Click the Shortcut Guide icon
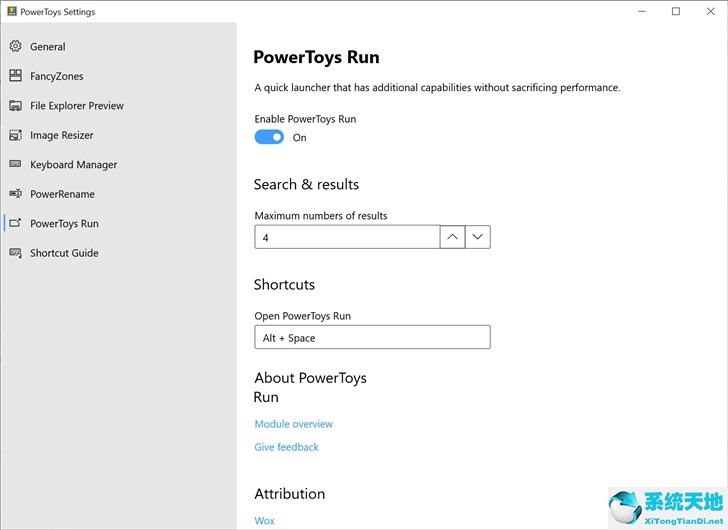 (15, 253)
